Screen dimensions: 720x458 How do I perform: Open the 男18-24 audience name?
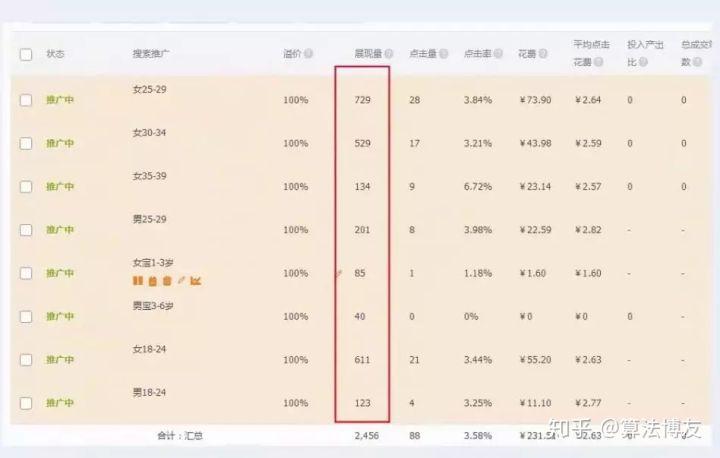click(x=150, y=392)
